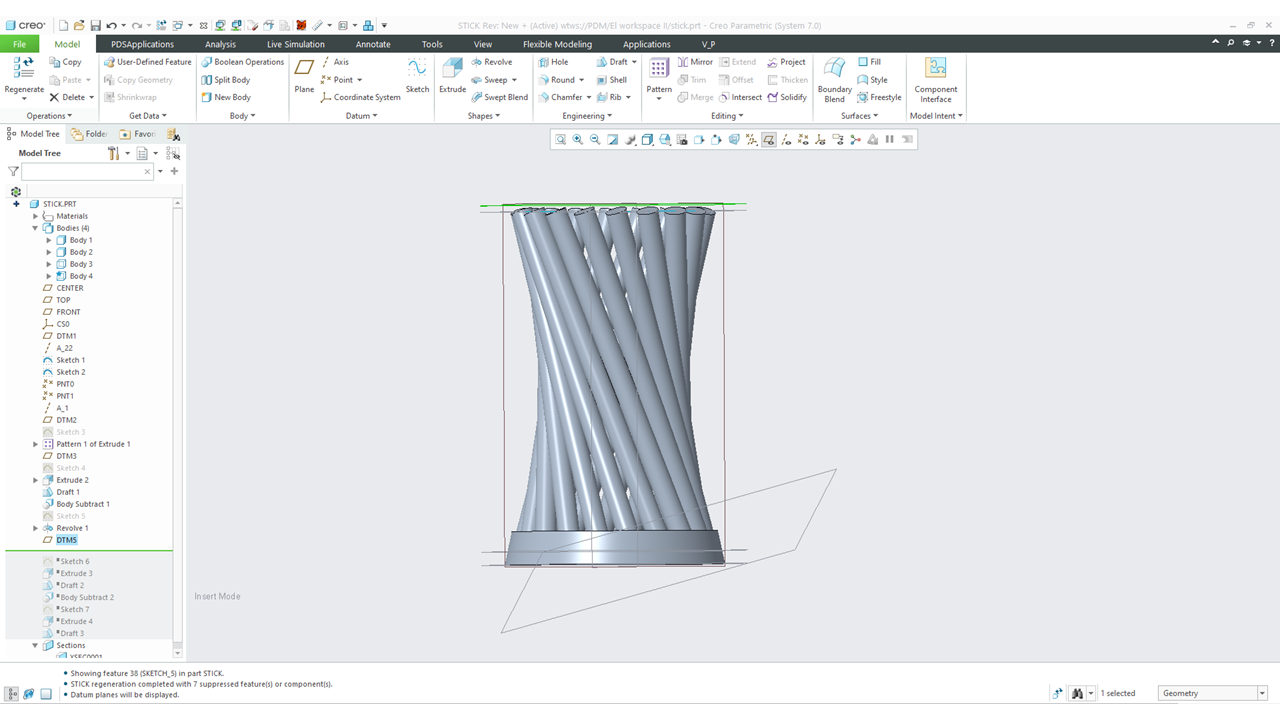The image size is (1280, 720).
Task: Click Split Body
Action: click(225, 80)
